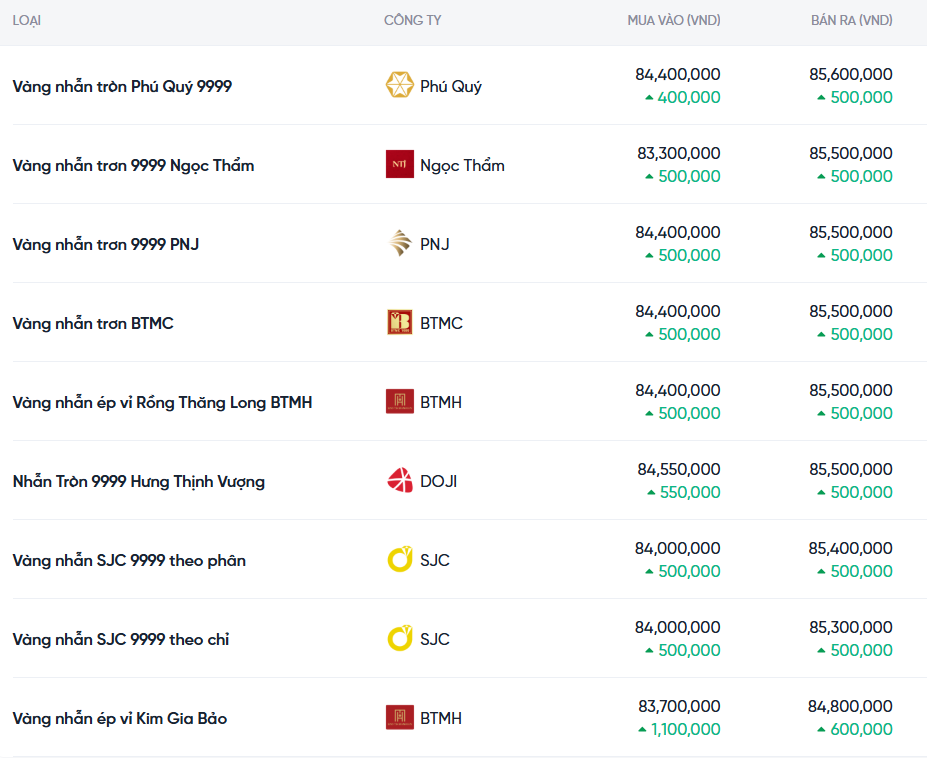Image resolution: width=927 pixels, height=761 pixels.
Task: Click SJC logo in the theo phân row
Action: pyautogui.click(x=399, y=560)
